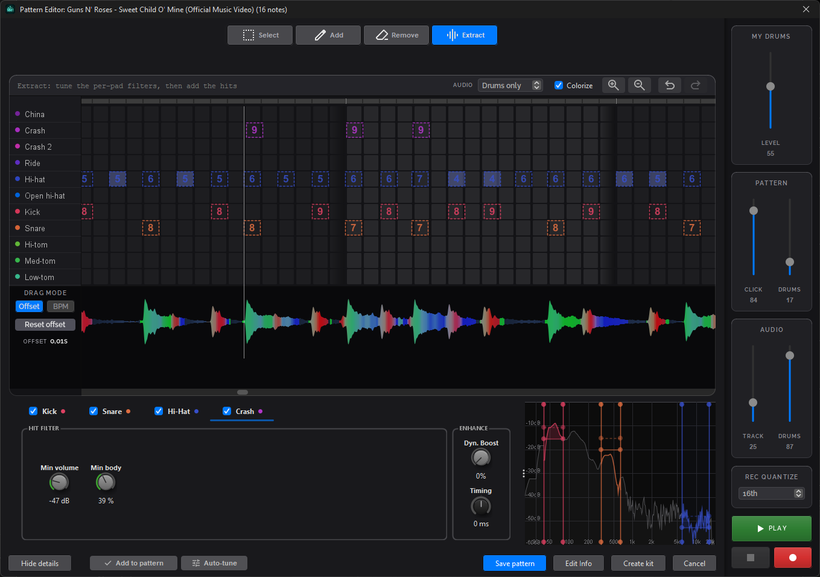The width and height of the screenshot is (820, 577).
Task: Click the Audio Drums slider handle
Action: click(x=790, y=356)
